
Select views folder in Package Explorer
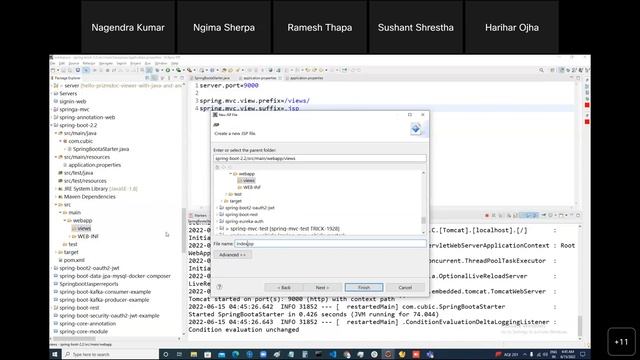point(84,229)
